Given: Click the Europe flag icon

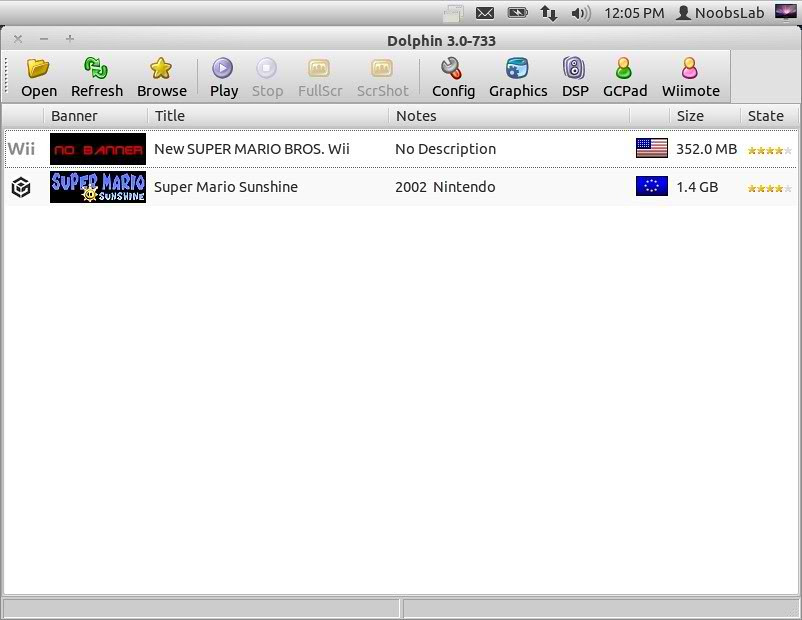Looking at the screenshot, I should 652,186.
